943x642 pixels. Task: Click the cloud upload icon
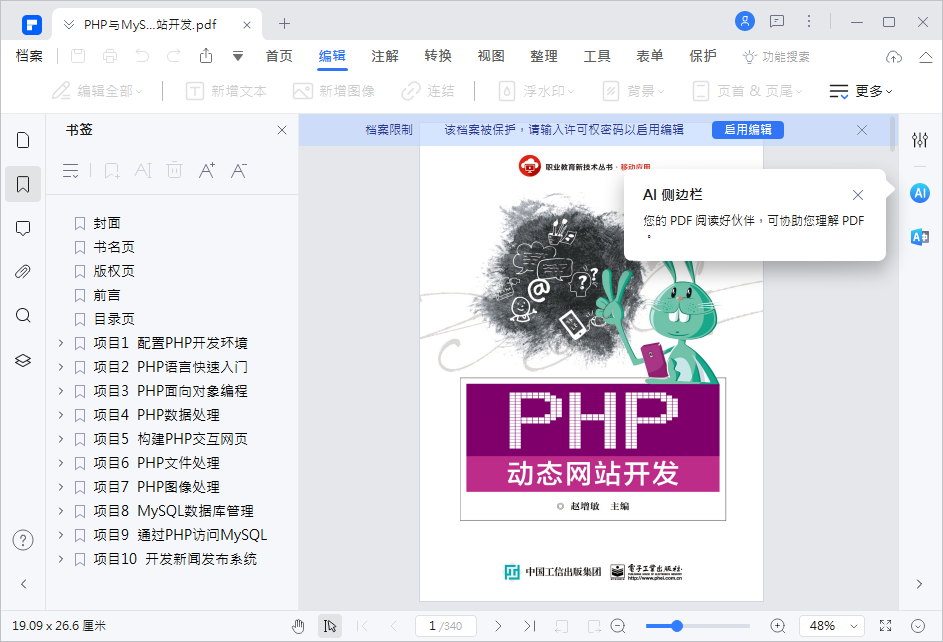click(x=894, y=57)
